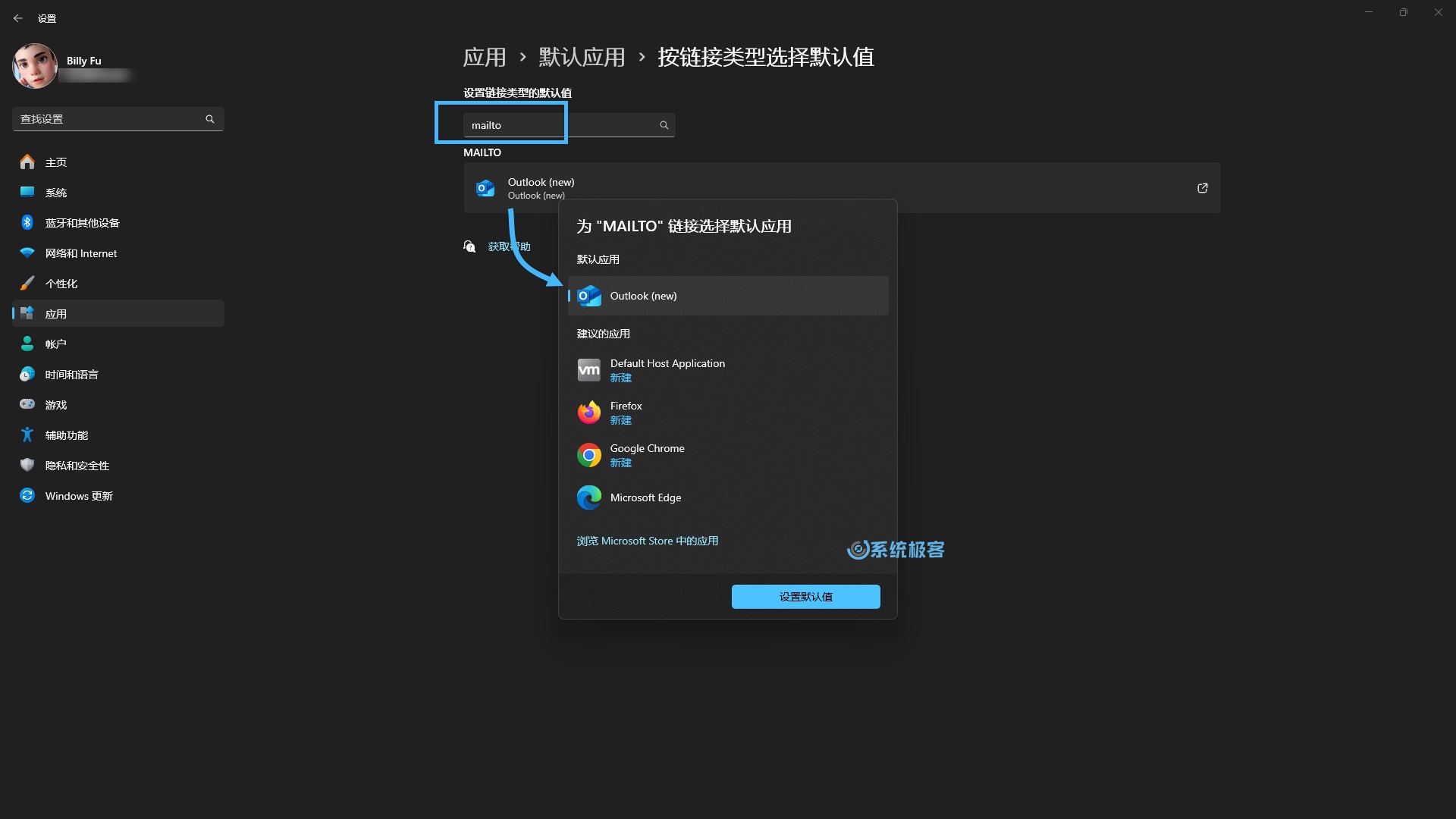Click the back arrow icon in Settings header
Viewport: 1456px width, 819px height.
(18, 17)
